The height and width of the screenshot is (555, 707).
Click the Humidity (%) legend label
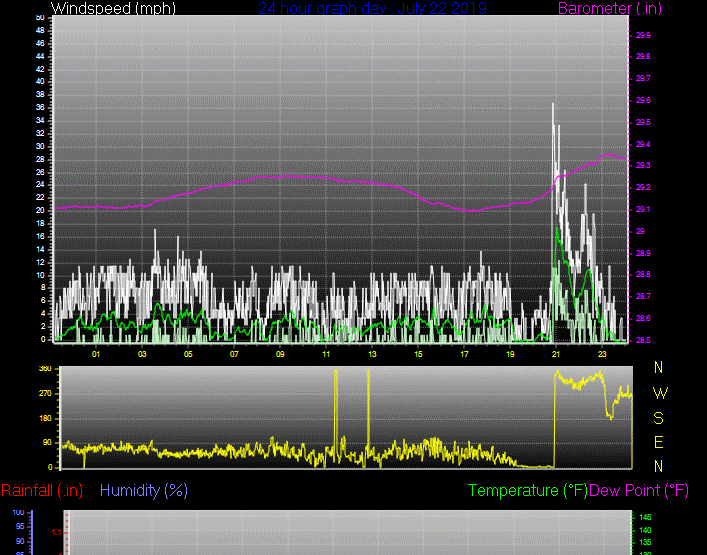click(x=144, y=491)
